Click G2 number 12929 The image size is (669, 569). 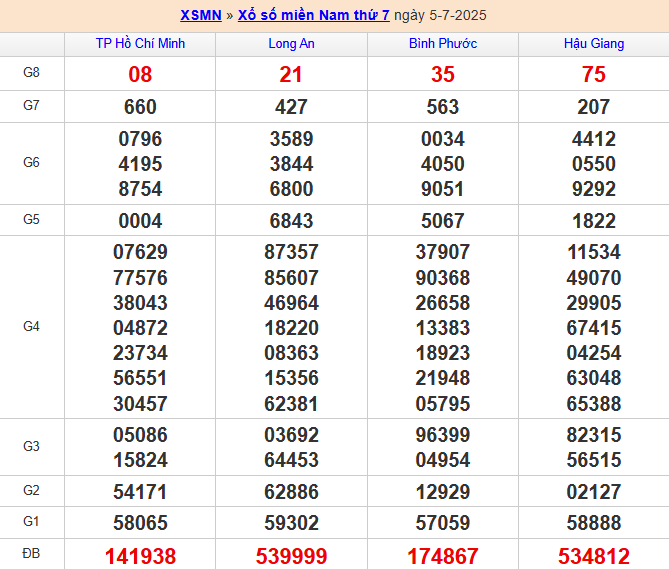click(443, 492)
